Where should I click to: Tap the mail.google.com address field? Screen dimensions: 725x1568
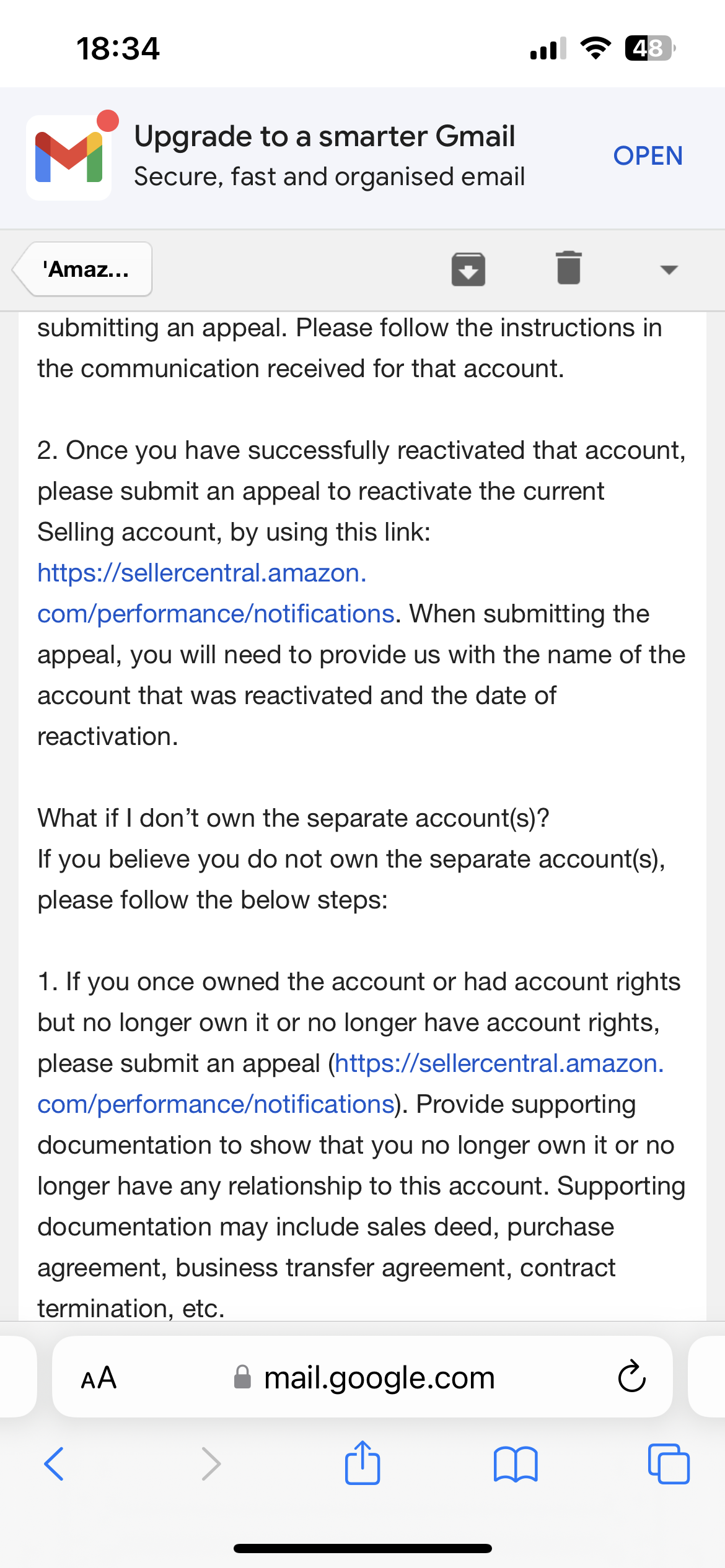click(362, 1377)
